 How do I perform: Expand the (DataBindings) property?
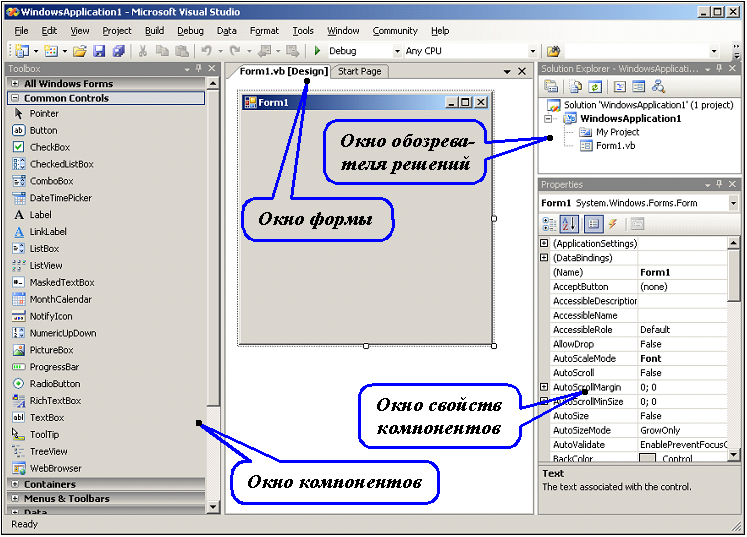coord(544,258)
